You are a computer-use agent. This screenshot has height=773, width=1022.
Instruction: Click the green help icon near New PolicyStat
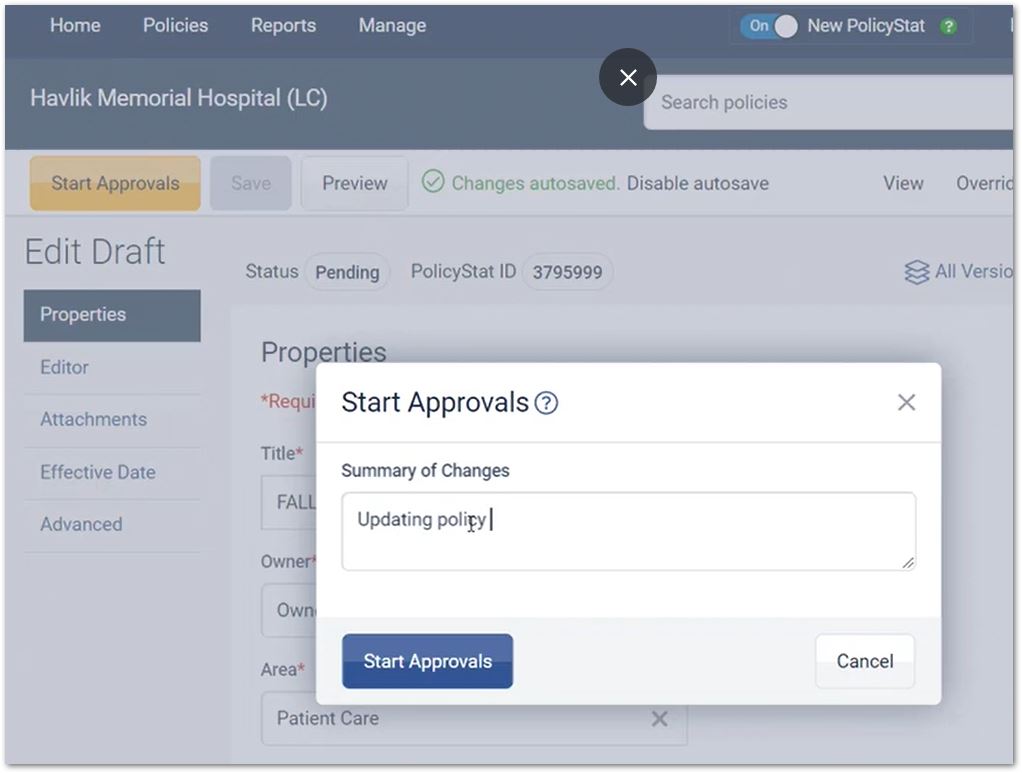pyautogui.click(x=948, y=26)
